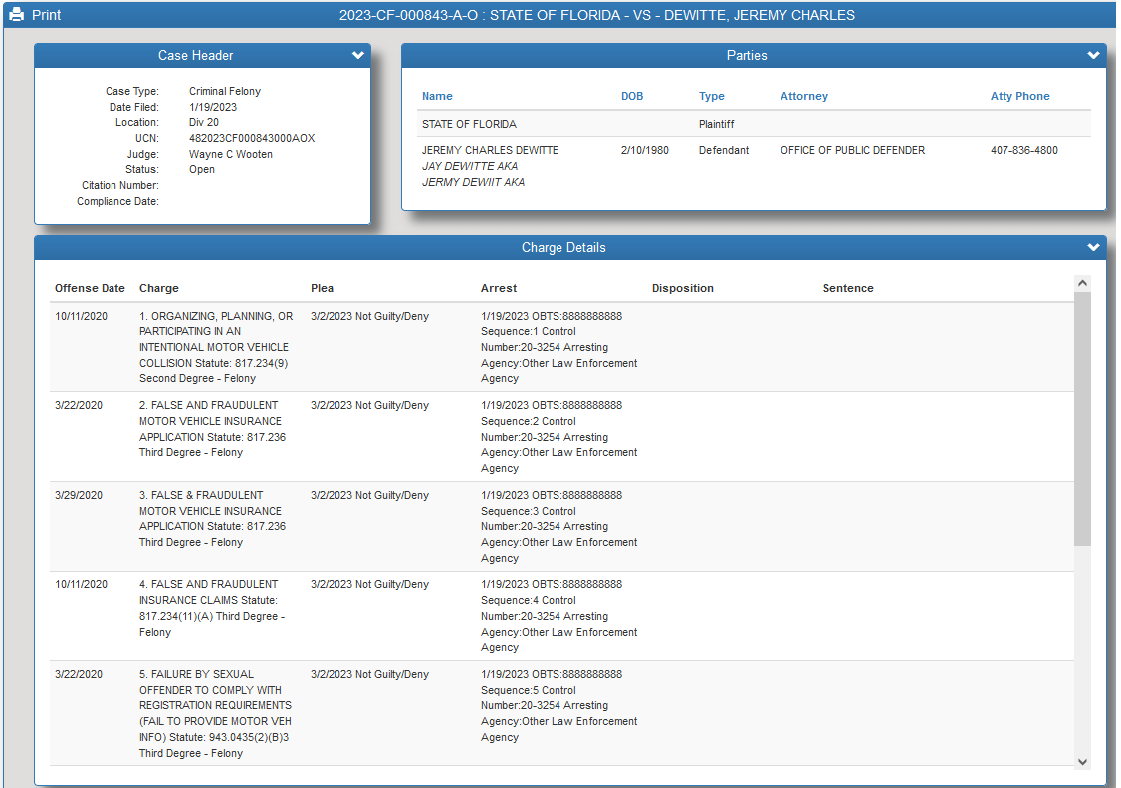This screenshot has width=1121, height=788.
Task: Click alias JAY DEWITTE AKA
Action: pyautogui.click(x=470, y=166)
